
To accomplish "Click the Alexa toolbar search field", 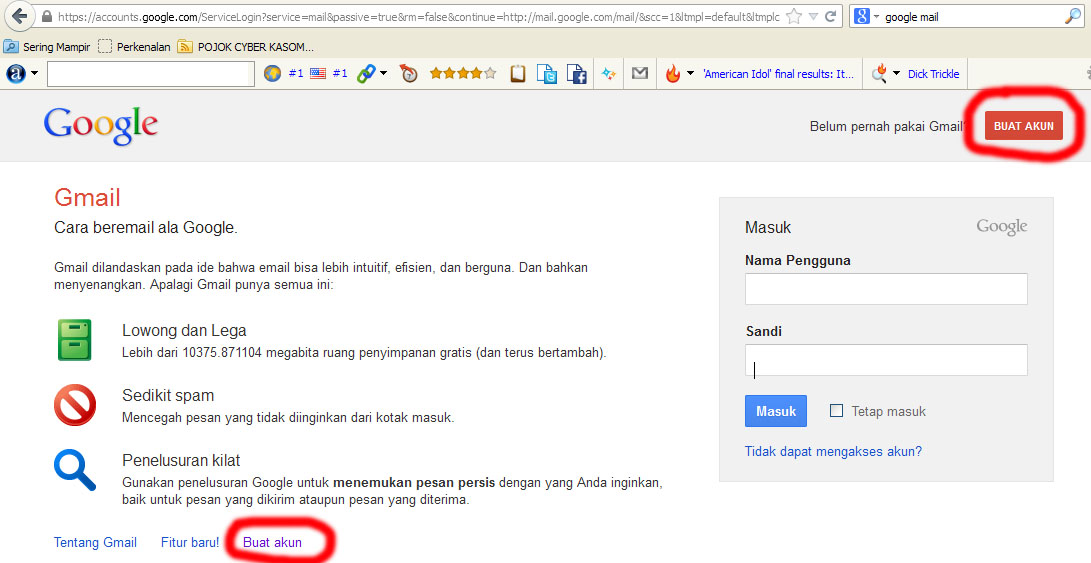I will tap(150, 74).
